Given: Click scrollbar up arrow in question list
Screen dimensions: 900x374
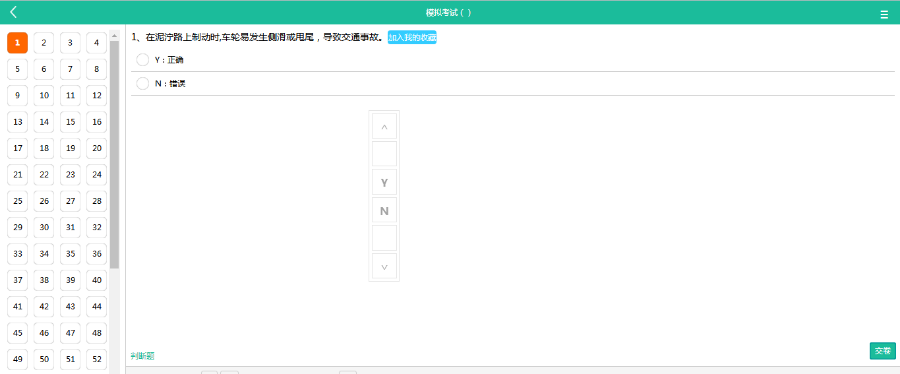Looking at the screenshot, I should click(115, 36).
